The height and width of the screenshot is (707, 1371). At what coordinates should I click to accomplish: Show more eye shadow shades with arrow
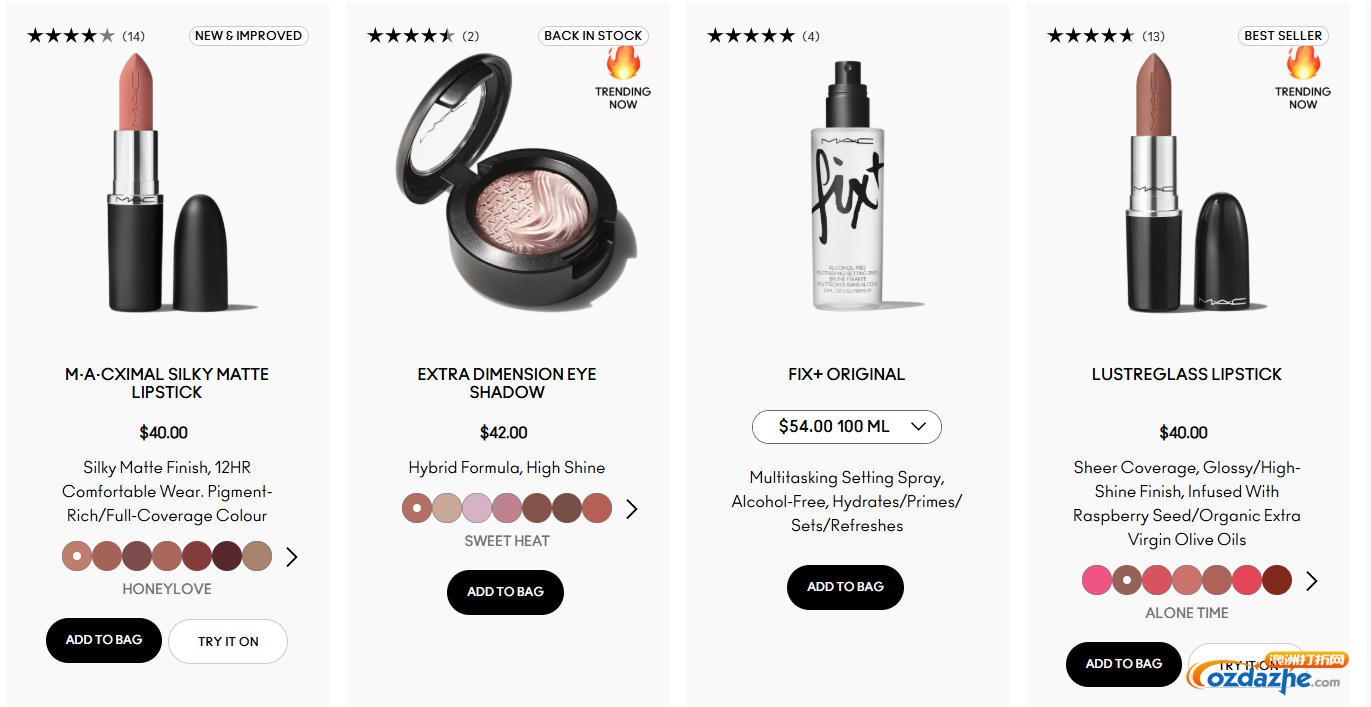click(632, 509)
